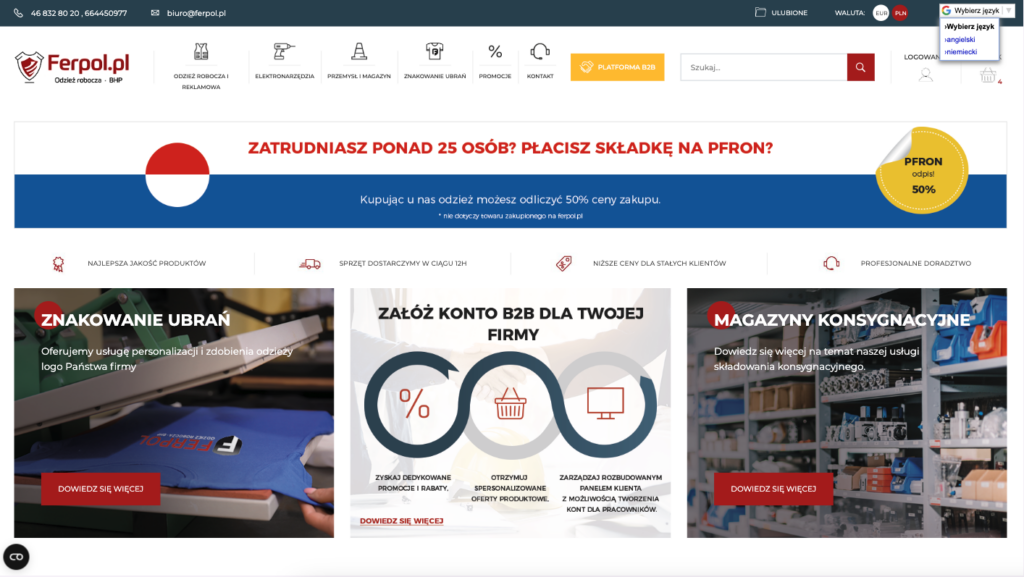This screenshot has width=1024, height=577.
Task: Click Niższe ceny dla stałych klientów text
Action: pos(660,264)
